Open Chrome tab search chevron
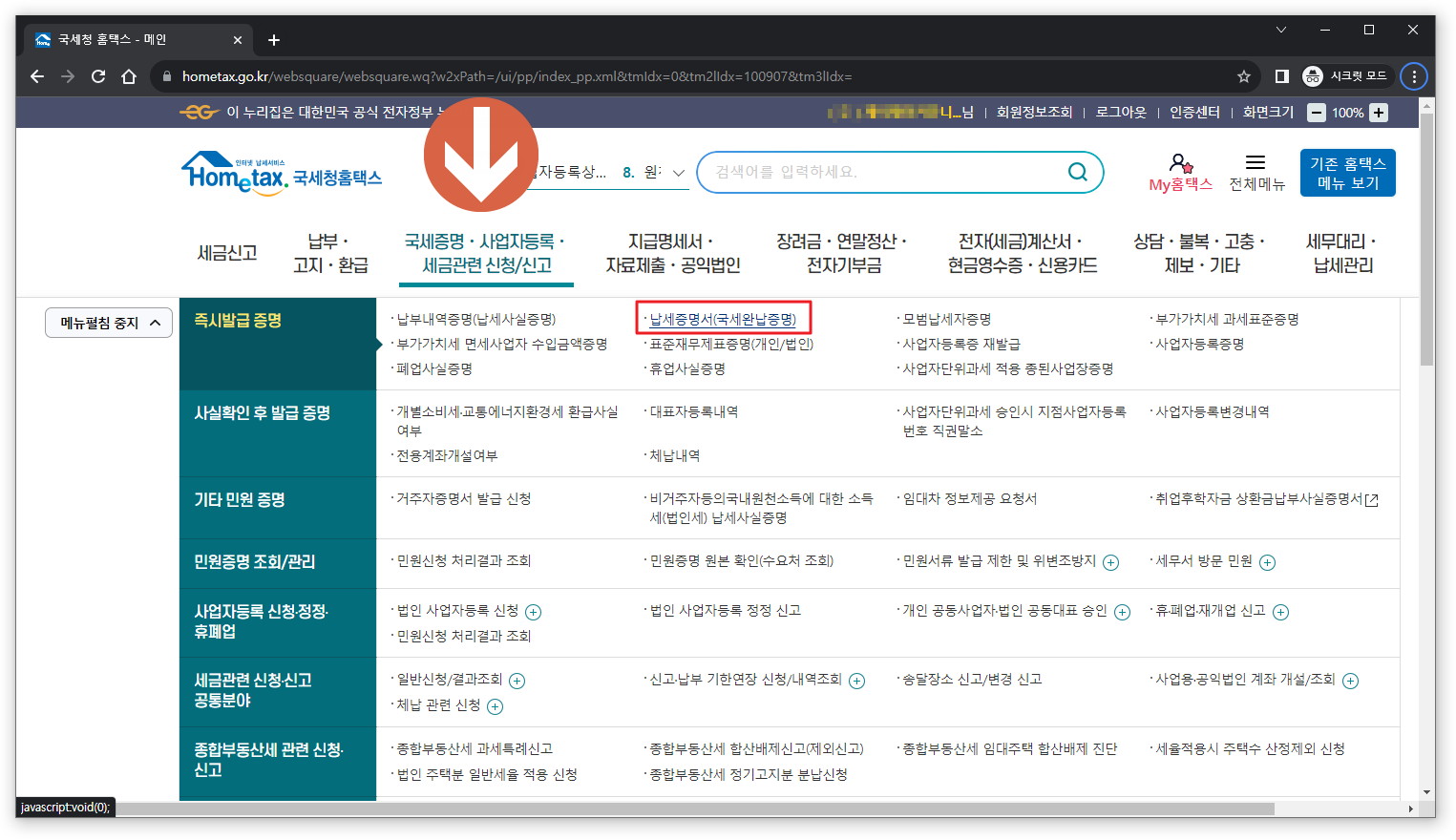Screen dimensions: 1456x840 point(1281,30)
